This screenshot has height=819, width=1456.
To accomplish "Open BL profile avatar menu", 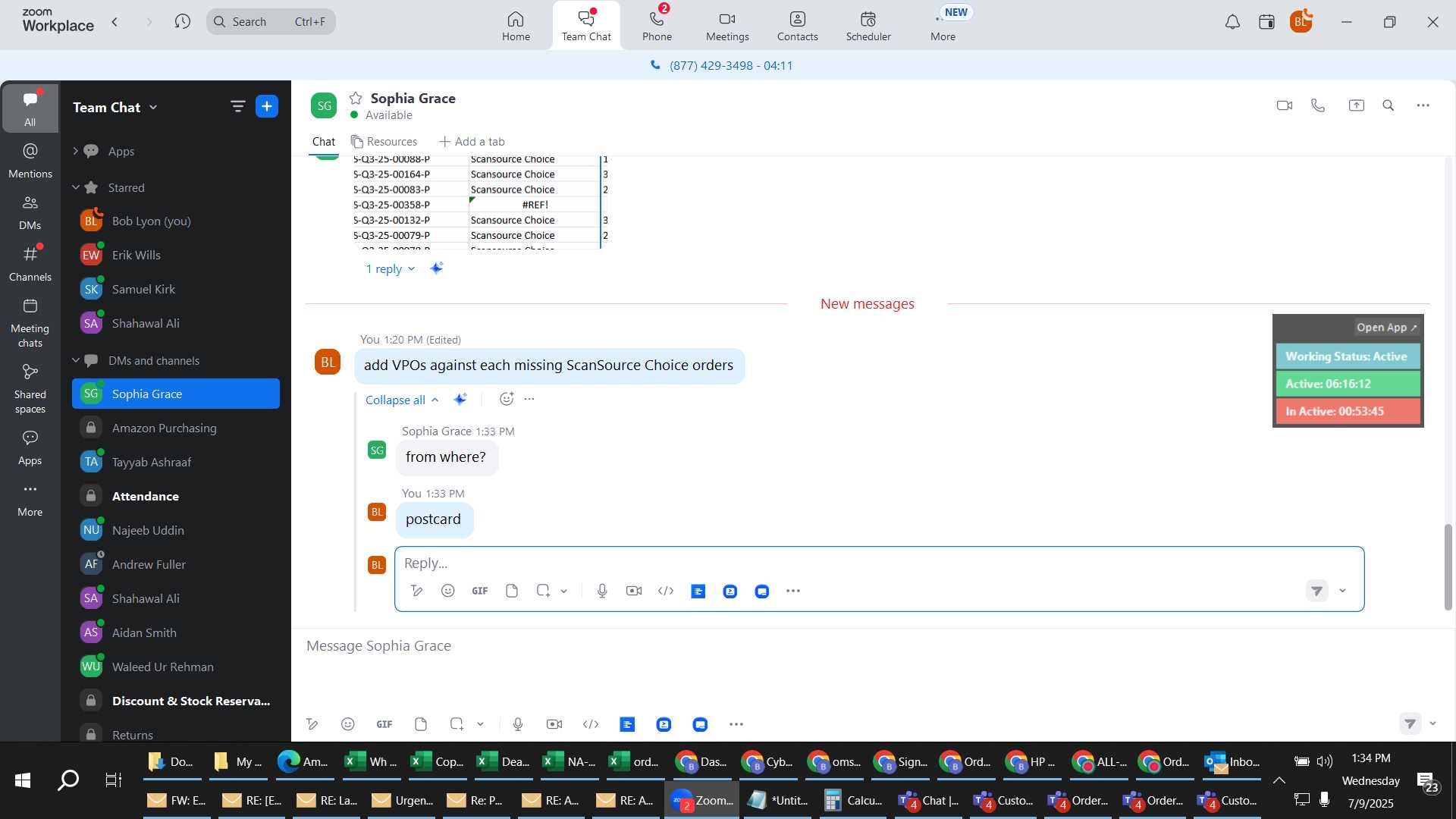I will click(1301, 21).
